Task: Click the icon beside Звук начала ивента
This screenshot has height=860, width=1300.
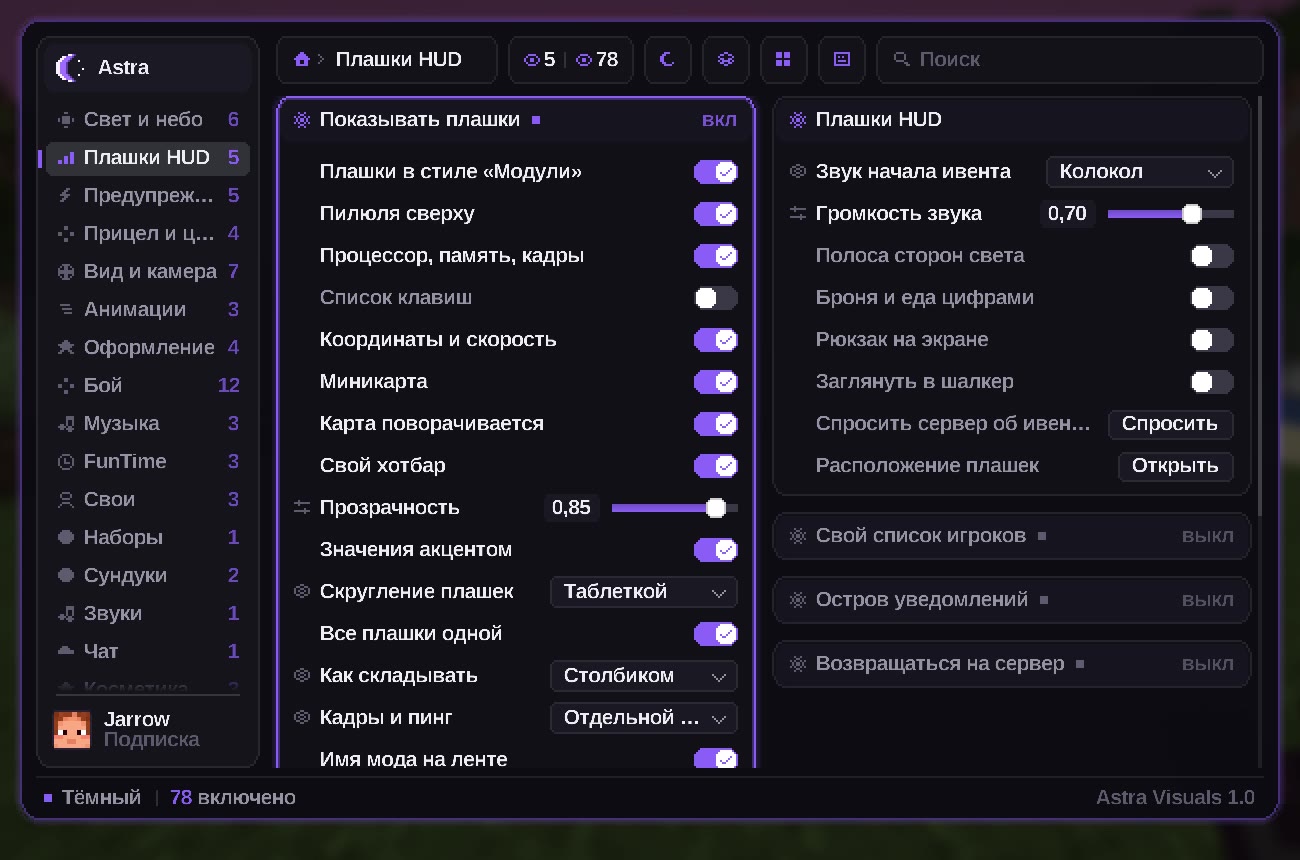Action: click(798, 172)
